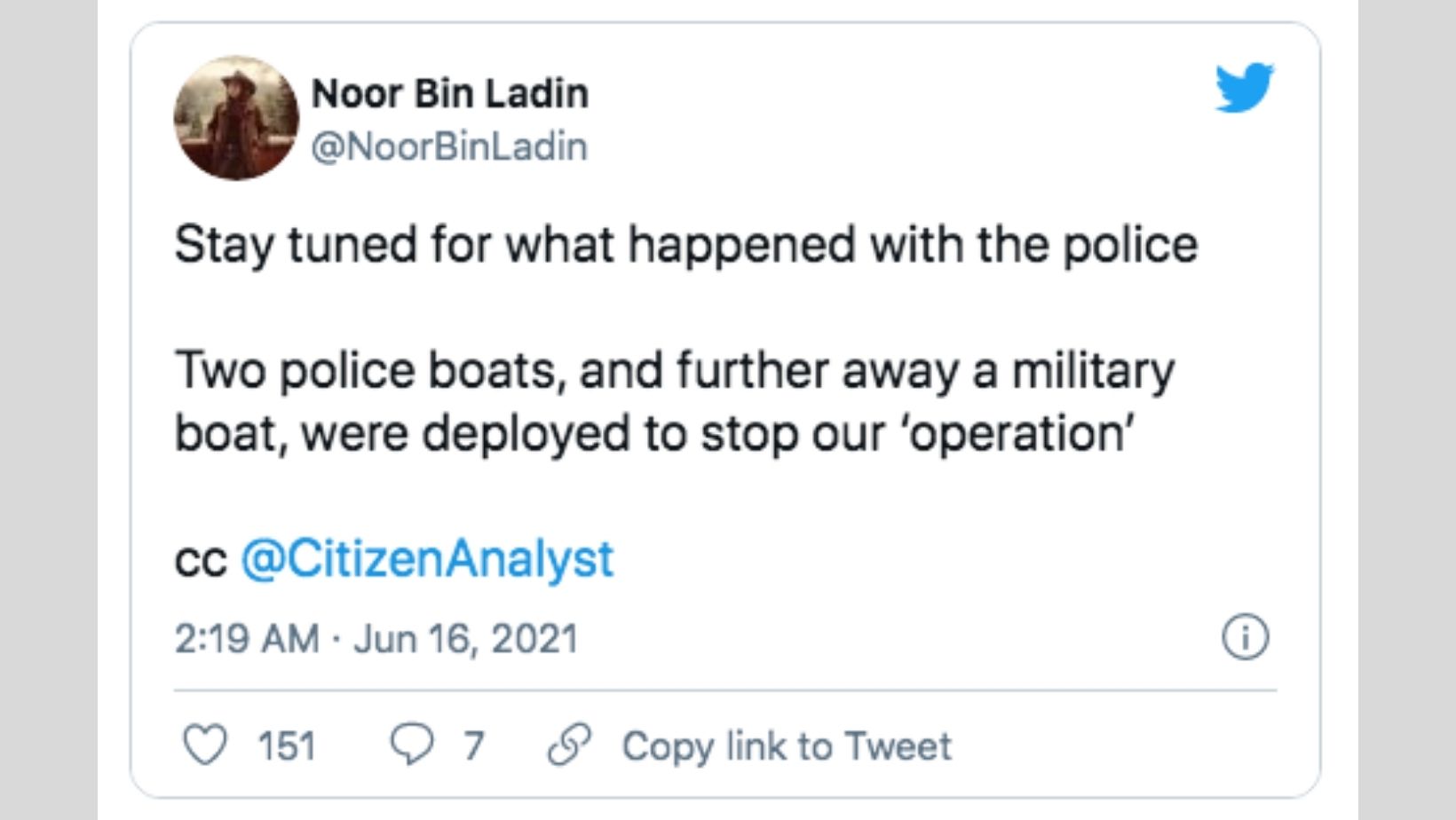Click the 'cc' text before the mention
This screenshot has height=820, width=1456.
click(x=201, y=560)
